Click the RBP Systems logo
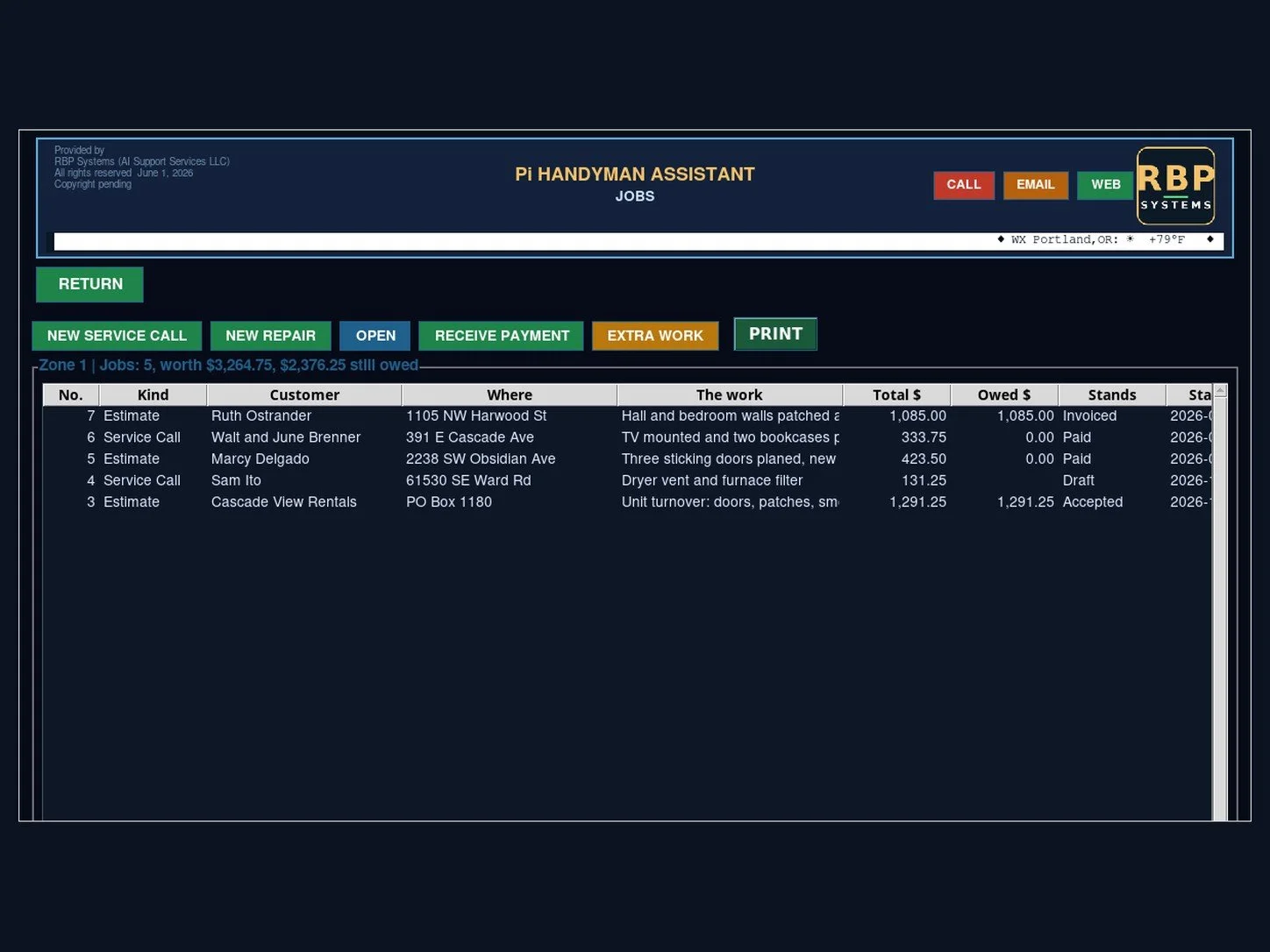This screenshot has width=1270, height=952. [x=1175, y=186]
